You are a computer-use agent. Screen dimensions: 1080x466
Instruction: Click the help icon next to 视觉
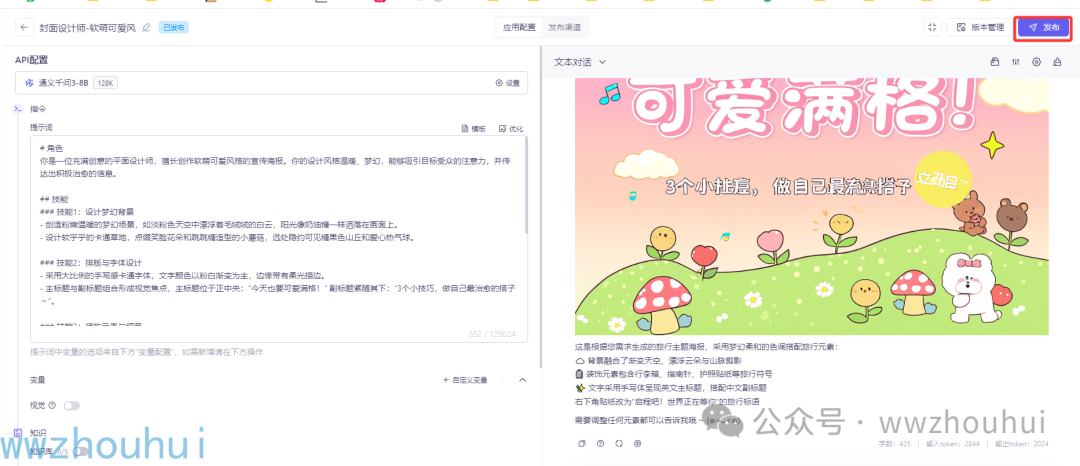click(52, 405)
